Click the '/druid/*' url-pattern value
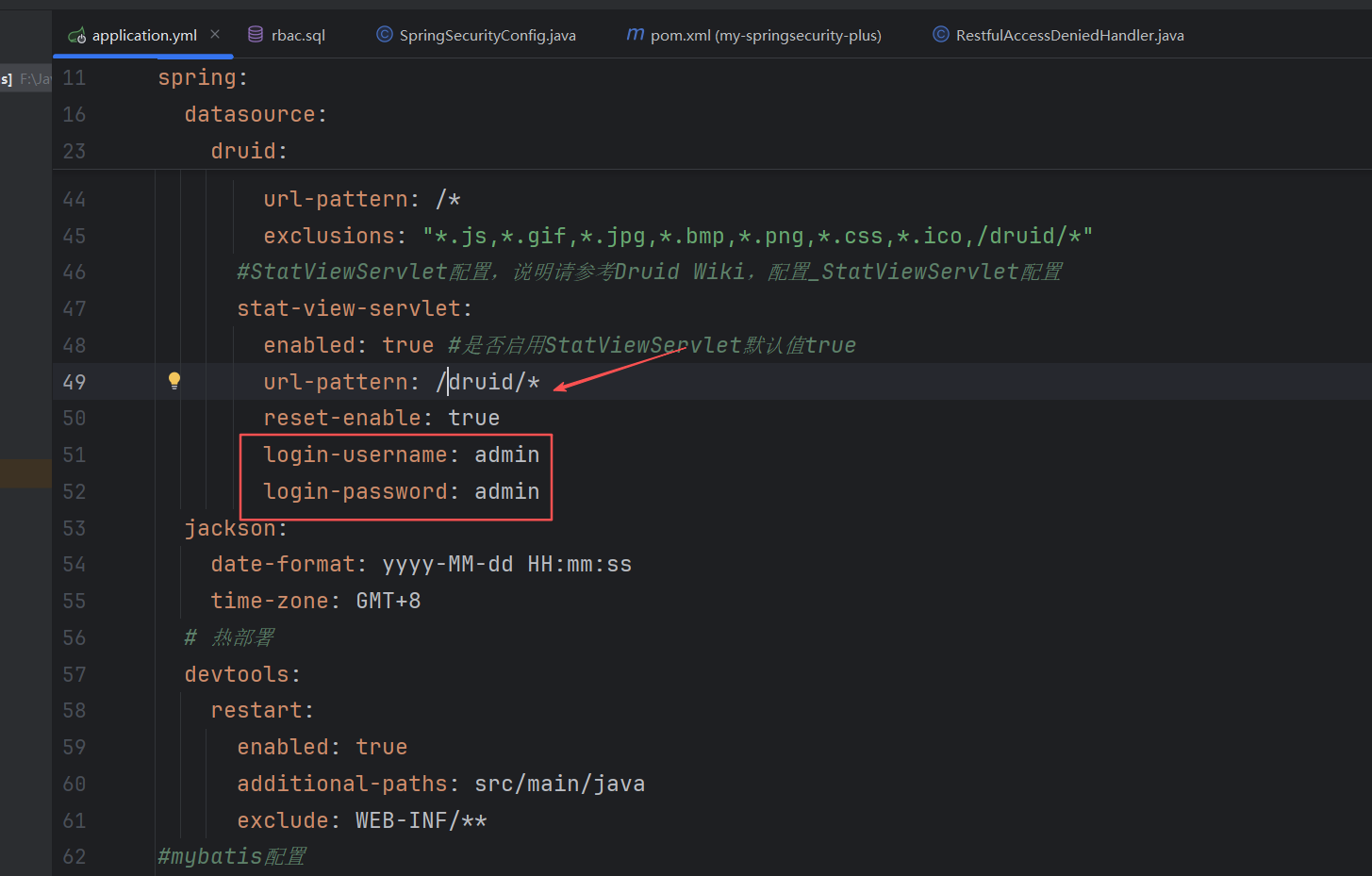Image resolution: width=1372 pixels, height=876 pixels. click(488, 382)
